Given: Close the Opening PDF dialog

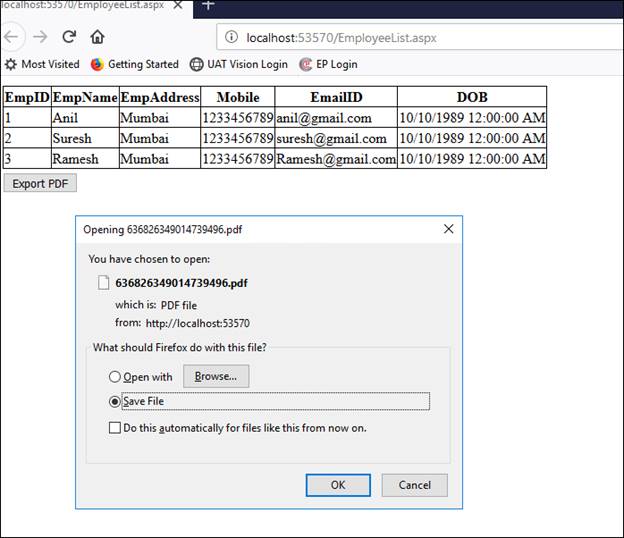Looking at the screenshot, I should [448, 229].
